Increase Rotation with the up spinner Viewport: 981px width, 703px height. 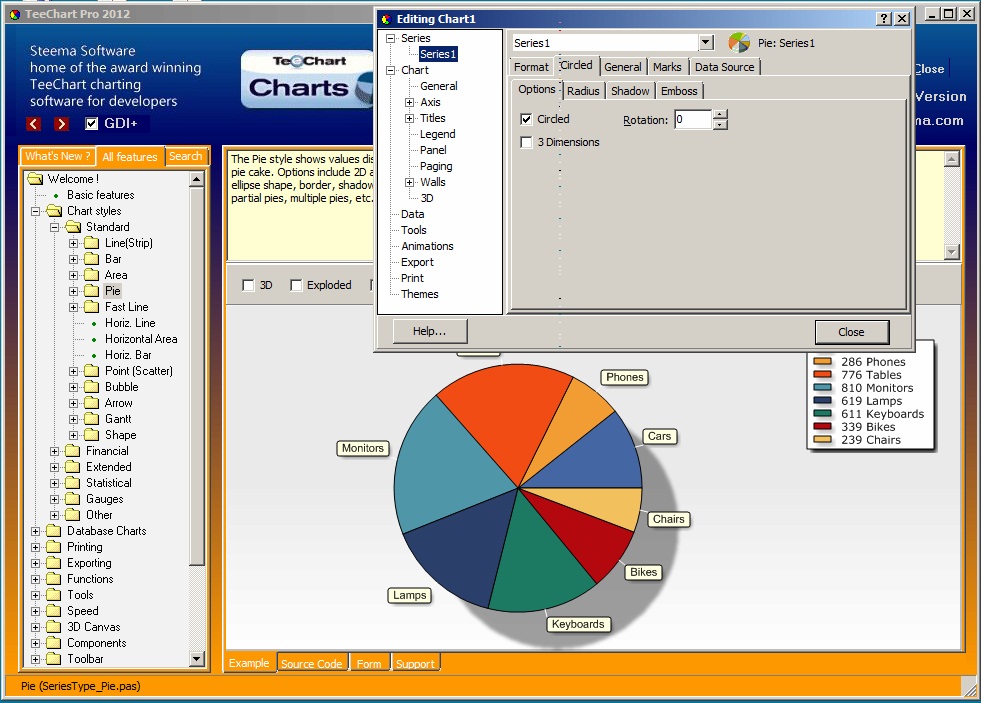(720, 114)
